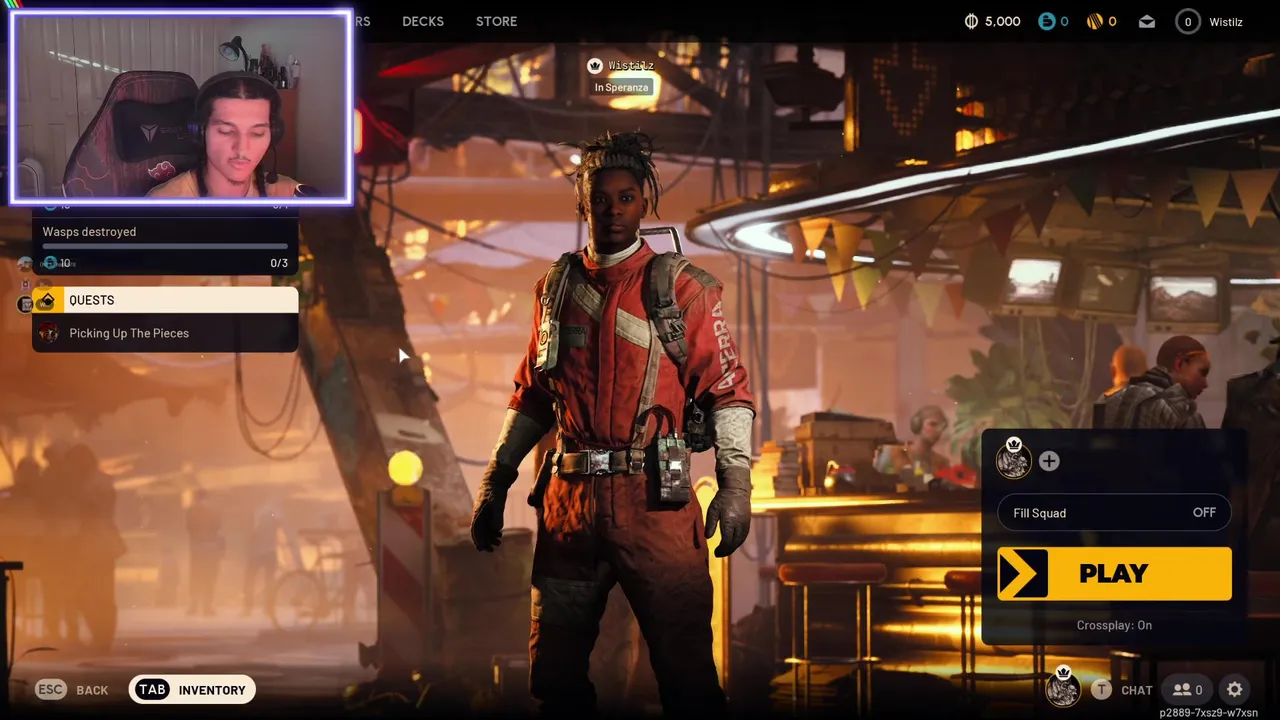Click the player avatar beside the chat bar
The image size is (1280, 720).
tap(1063, 689)
